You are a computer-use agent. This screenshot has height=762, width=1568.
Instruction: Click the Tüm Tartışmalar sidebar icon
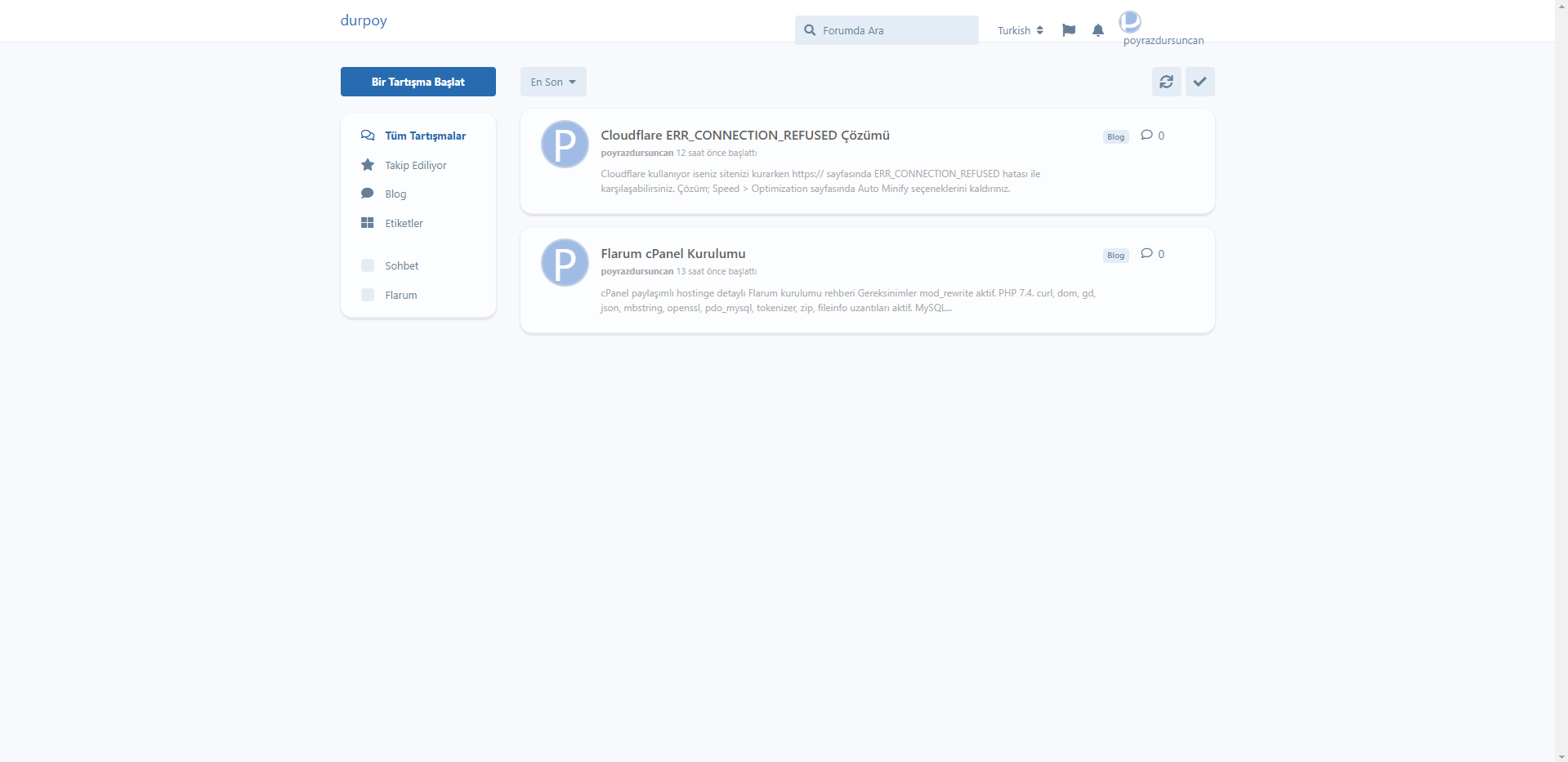[x=368, y=136]
